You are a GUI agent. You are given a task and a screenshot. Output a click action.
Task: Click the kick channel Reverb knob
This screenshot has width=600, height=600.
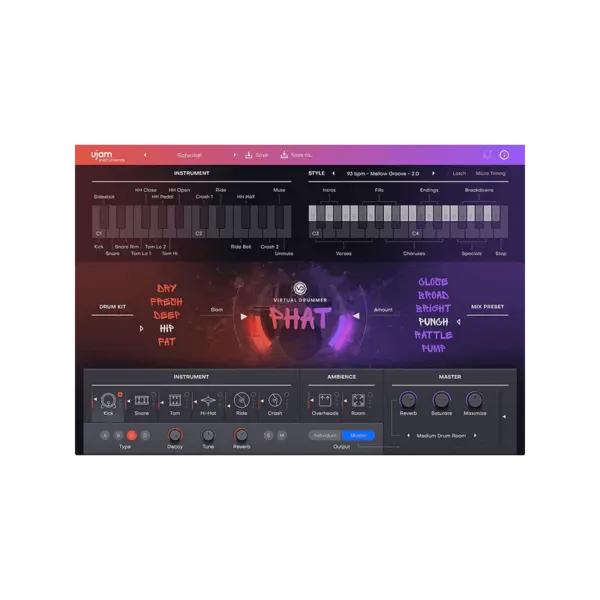click(241, 435)
